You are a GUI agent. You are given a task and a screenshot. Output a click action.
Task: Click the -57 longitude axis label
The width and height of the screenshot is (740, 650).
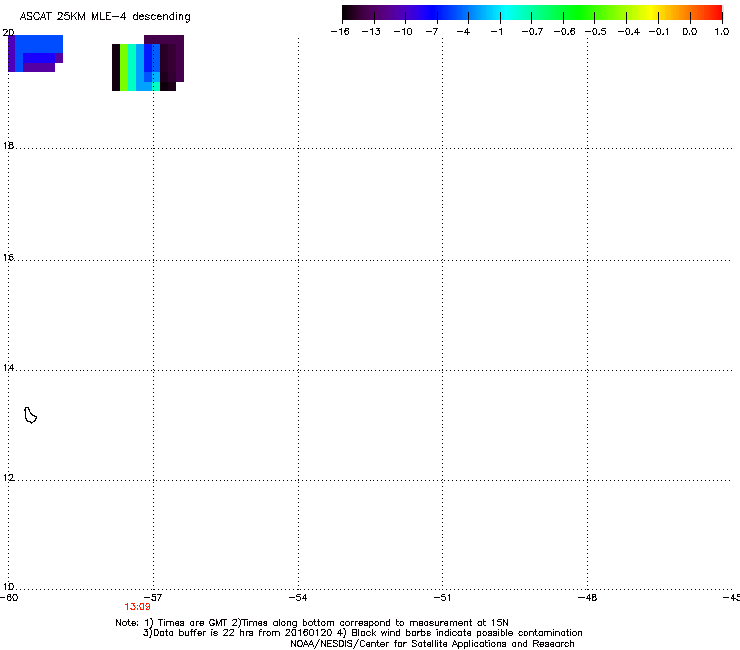tap(153, 598)
